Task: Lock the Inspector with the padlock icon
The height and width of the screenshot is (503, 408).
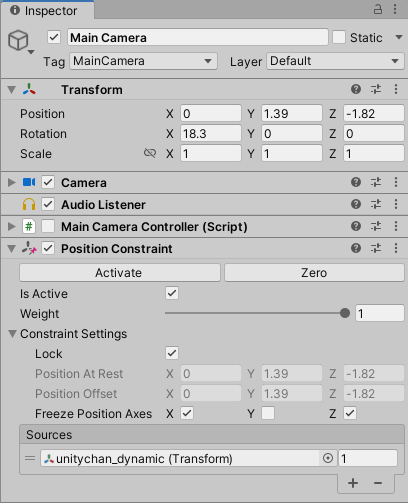Action: point(378,9)
